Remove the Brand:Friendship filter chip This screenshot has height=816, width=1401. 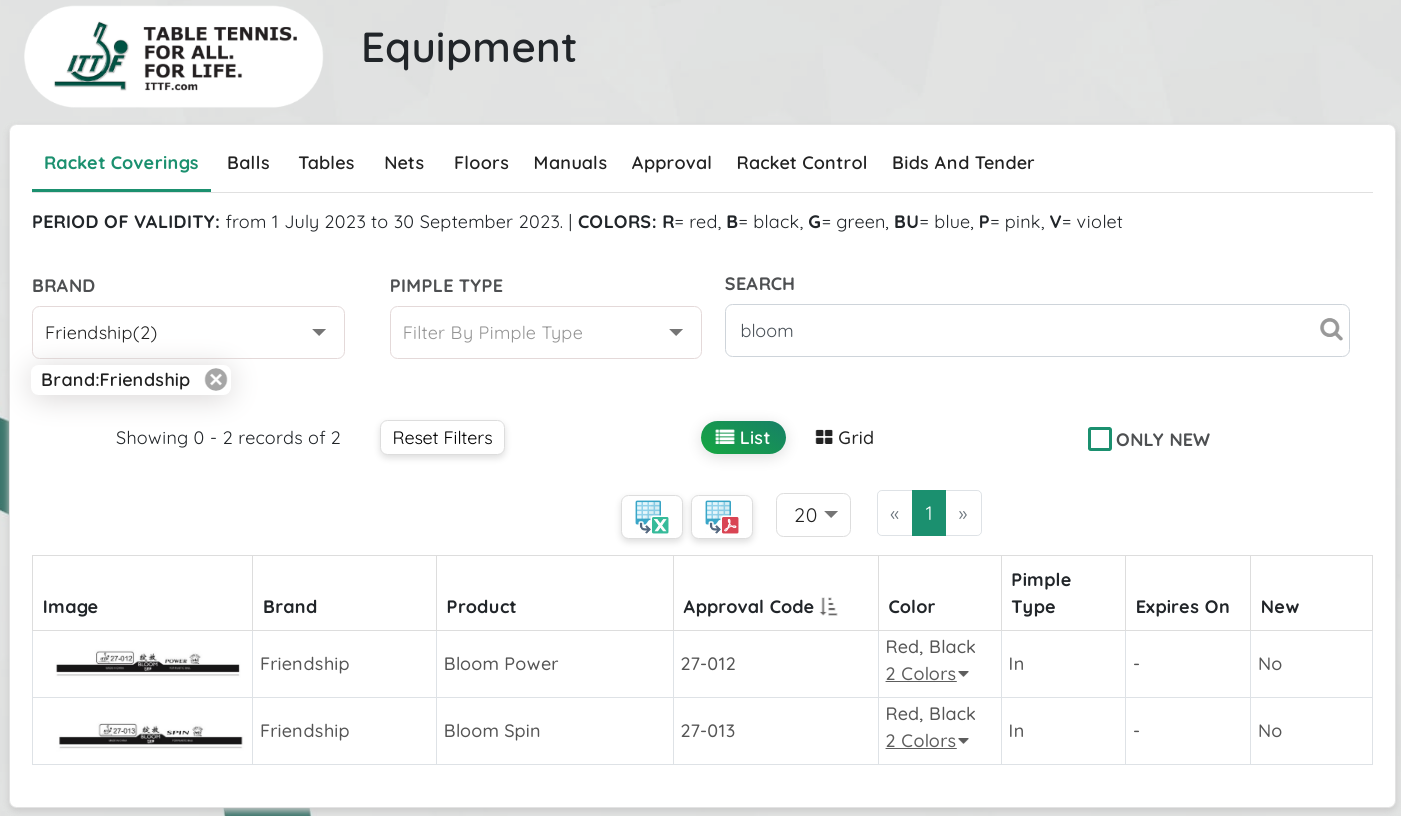215,379
